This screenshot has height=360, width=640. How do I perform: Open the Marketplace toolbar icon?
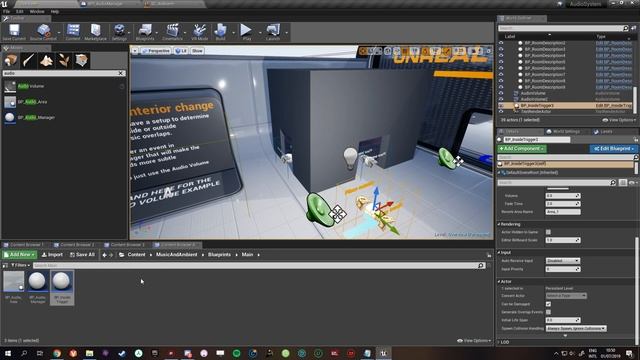(96, 32)
